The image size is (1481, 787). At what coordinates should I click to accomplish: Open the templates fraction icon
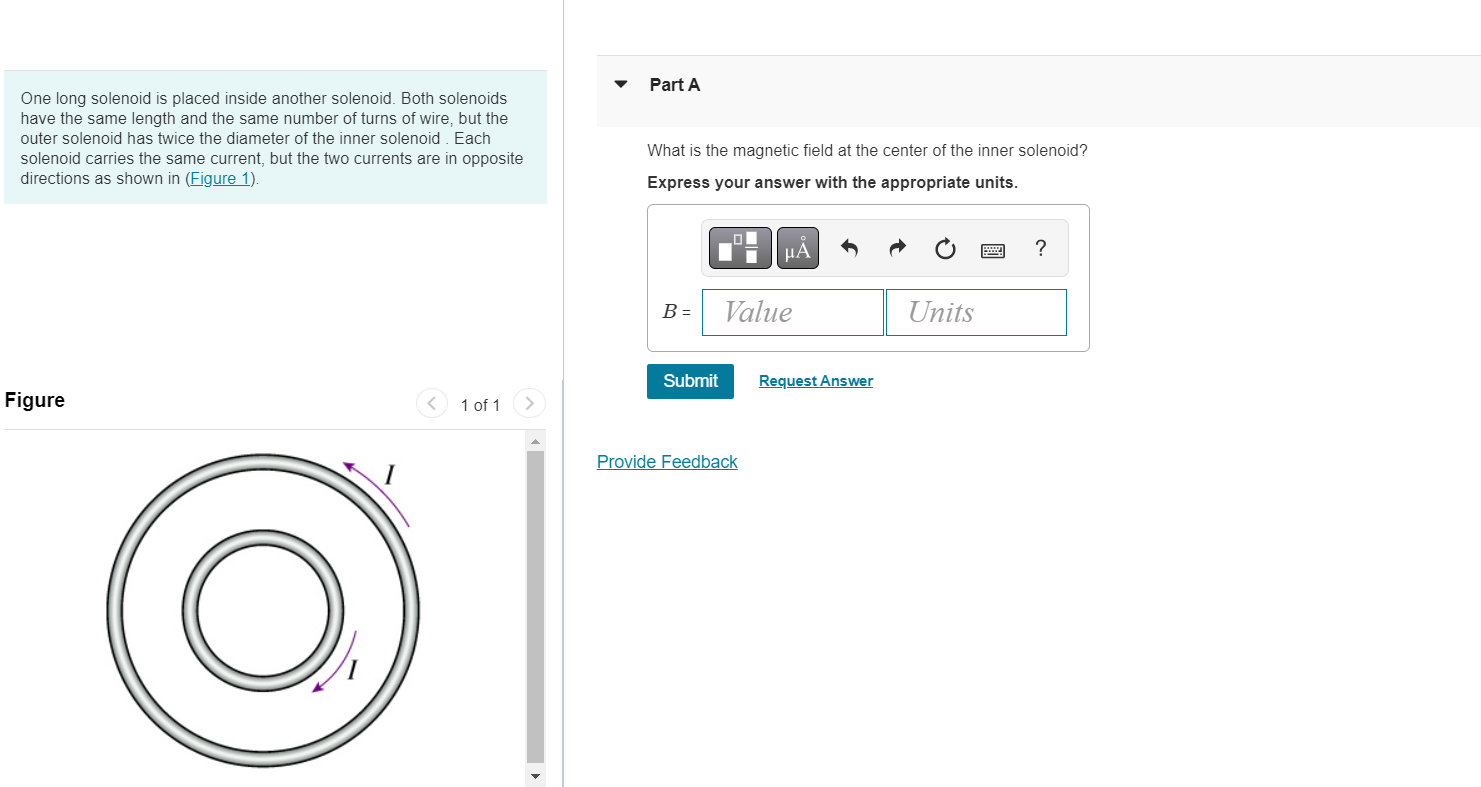[740, 248]
